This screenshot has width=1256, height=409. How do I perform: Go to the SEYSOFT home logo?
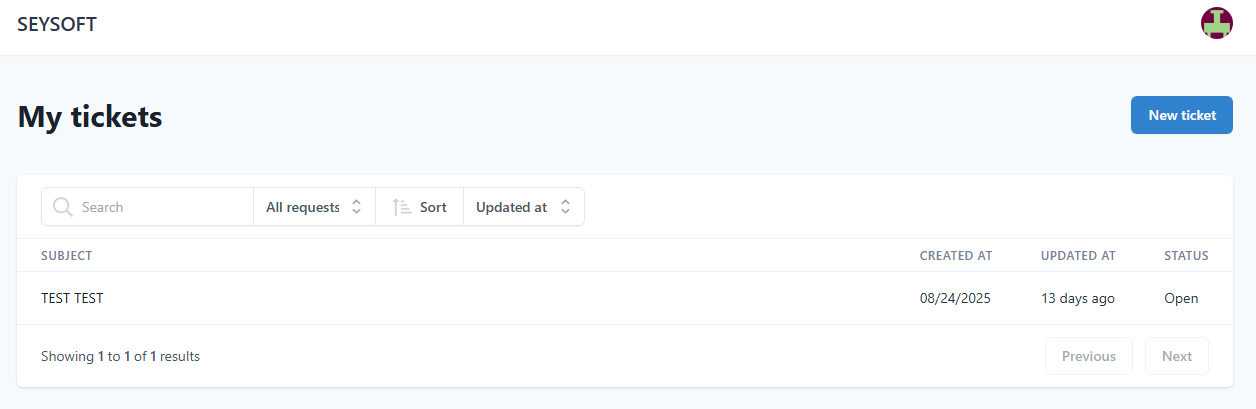coord(57,25)
